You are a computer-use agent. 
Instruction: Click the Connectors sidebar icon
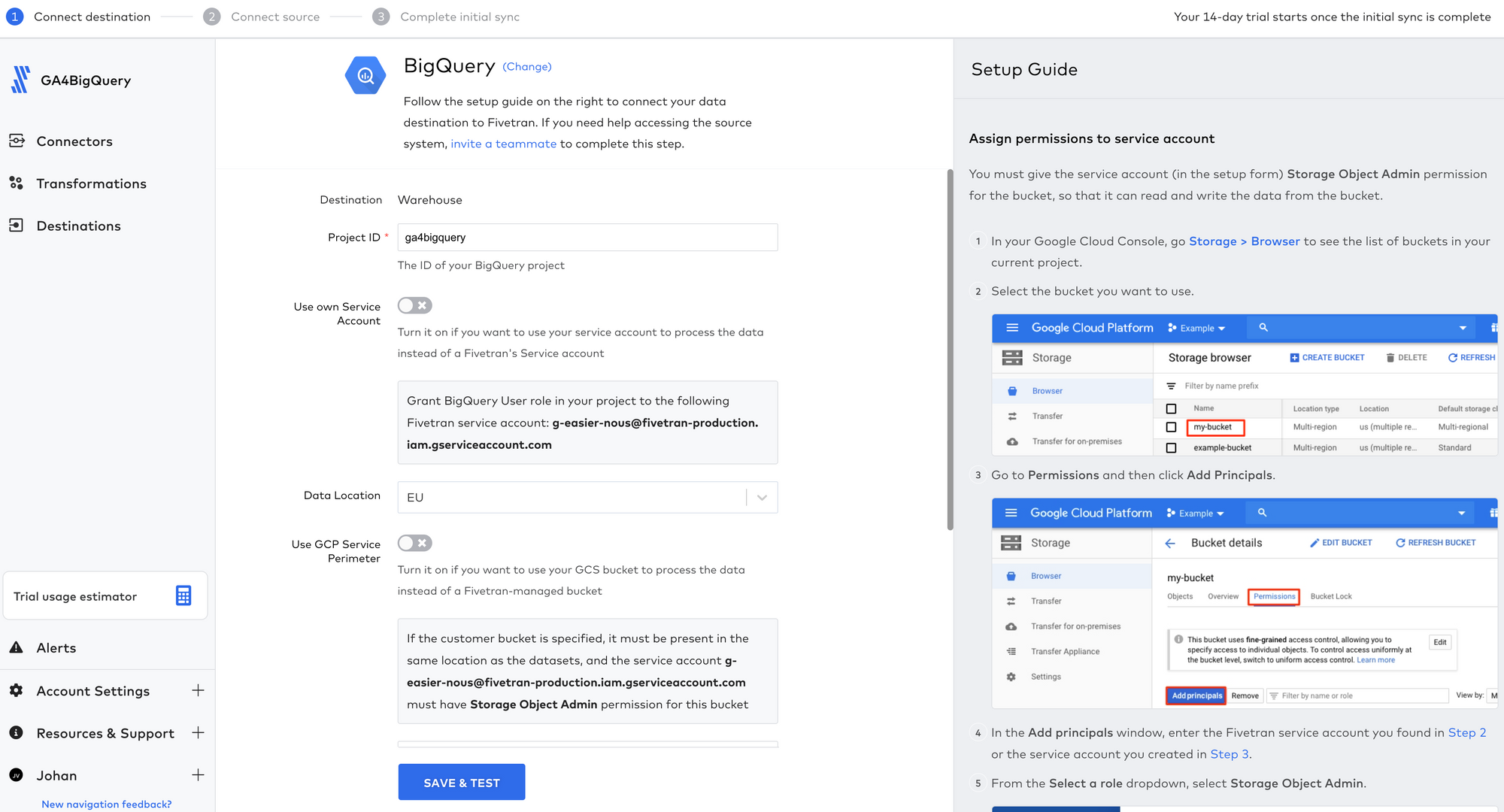[x=17, y=141]
